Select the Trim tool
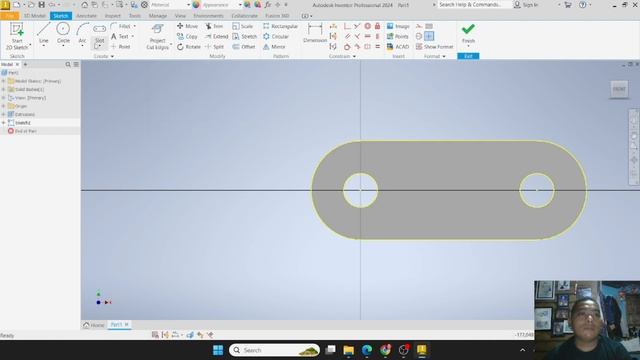Screen dimensions: 640x360 [214, 26]
